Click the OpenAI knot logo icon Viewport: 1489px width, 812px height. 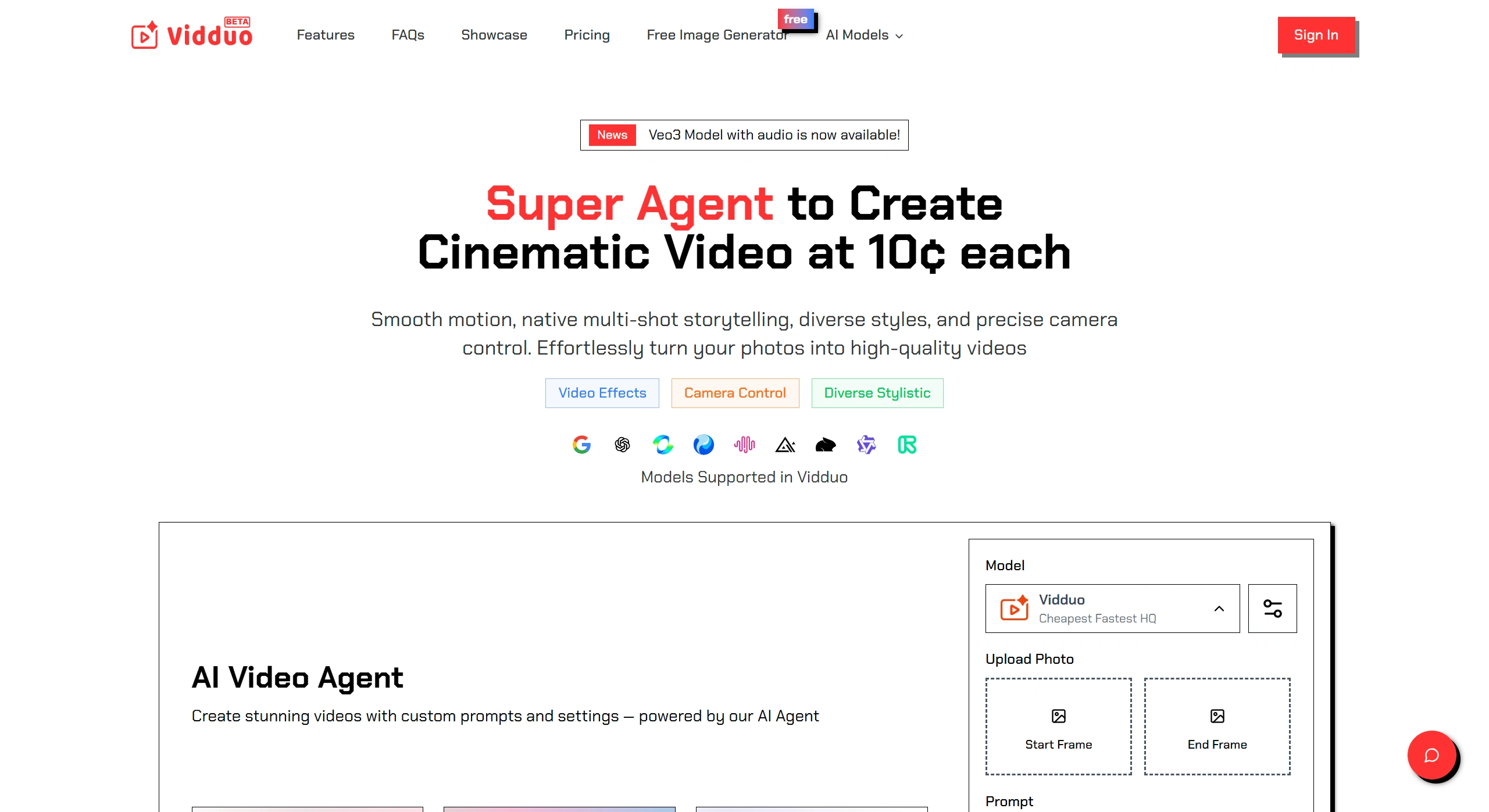(x=622, y=445)
